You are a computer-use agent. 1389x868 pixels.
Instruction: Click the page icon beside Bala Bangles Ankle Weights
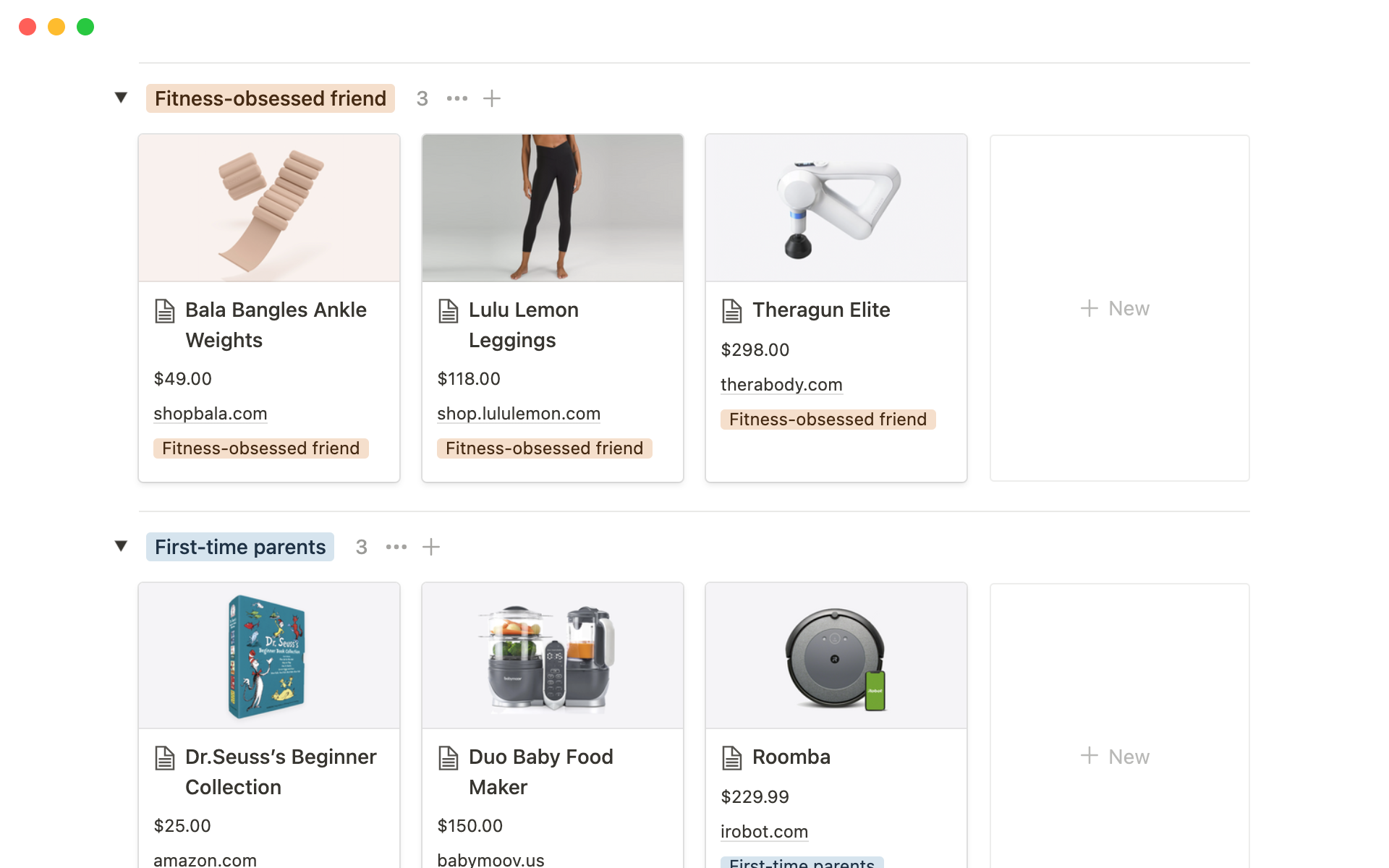pyautogui.click(x=165, y=311)
